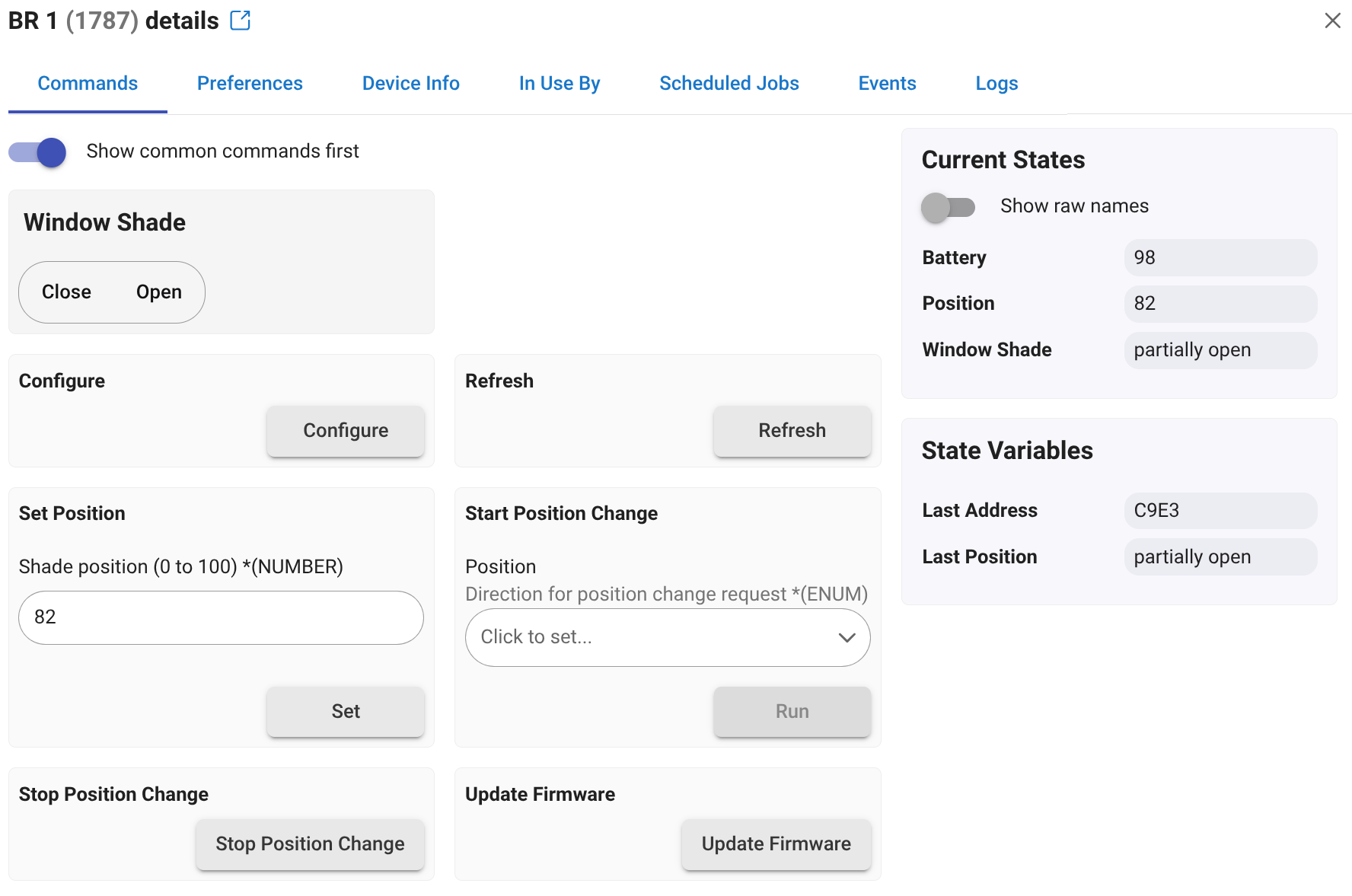Click the Stop Position Change button
This screenshot has width=1352, height=896.
point(310,844)
